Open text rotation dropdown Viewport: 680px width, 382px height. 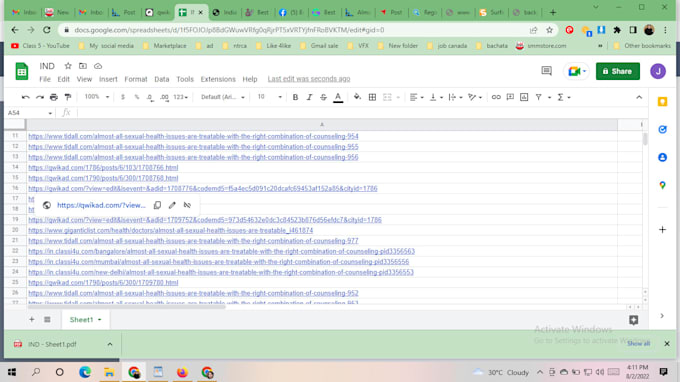(x=475, y=97)
